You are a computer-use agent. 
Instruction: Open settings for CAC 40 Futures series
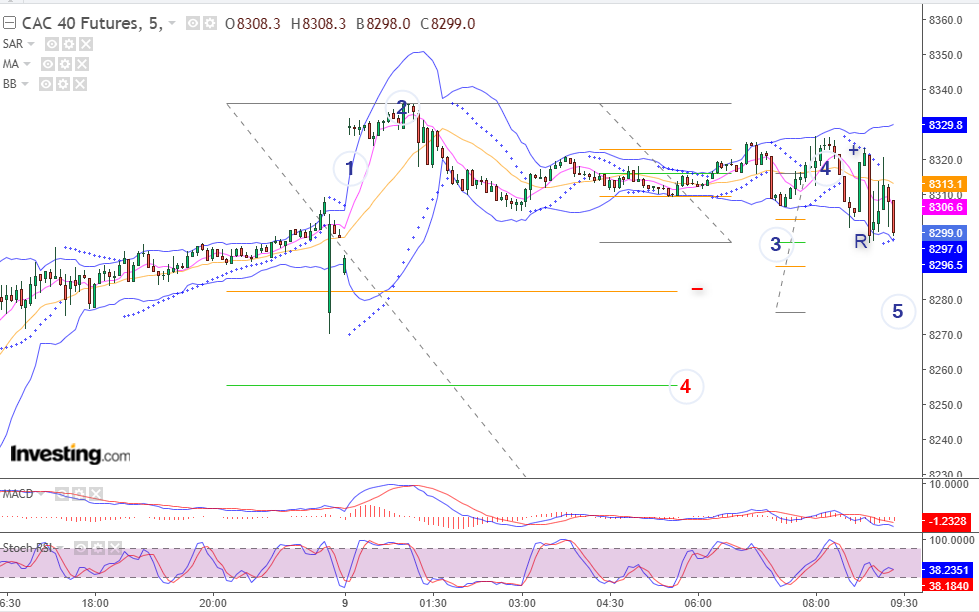pos(210,24)
